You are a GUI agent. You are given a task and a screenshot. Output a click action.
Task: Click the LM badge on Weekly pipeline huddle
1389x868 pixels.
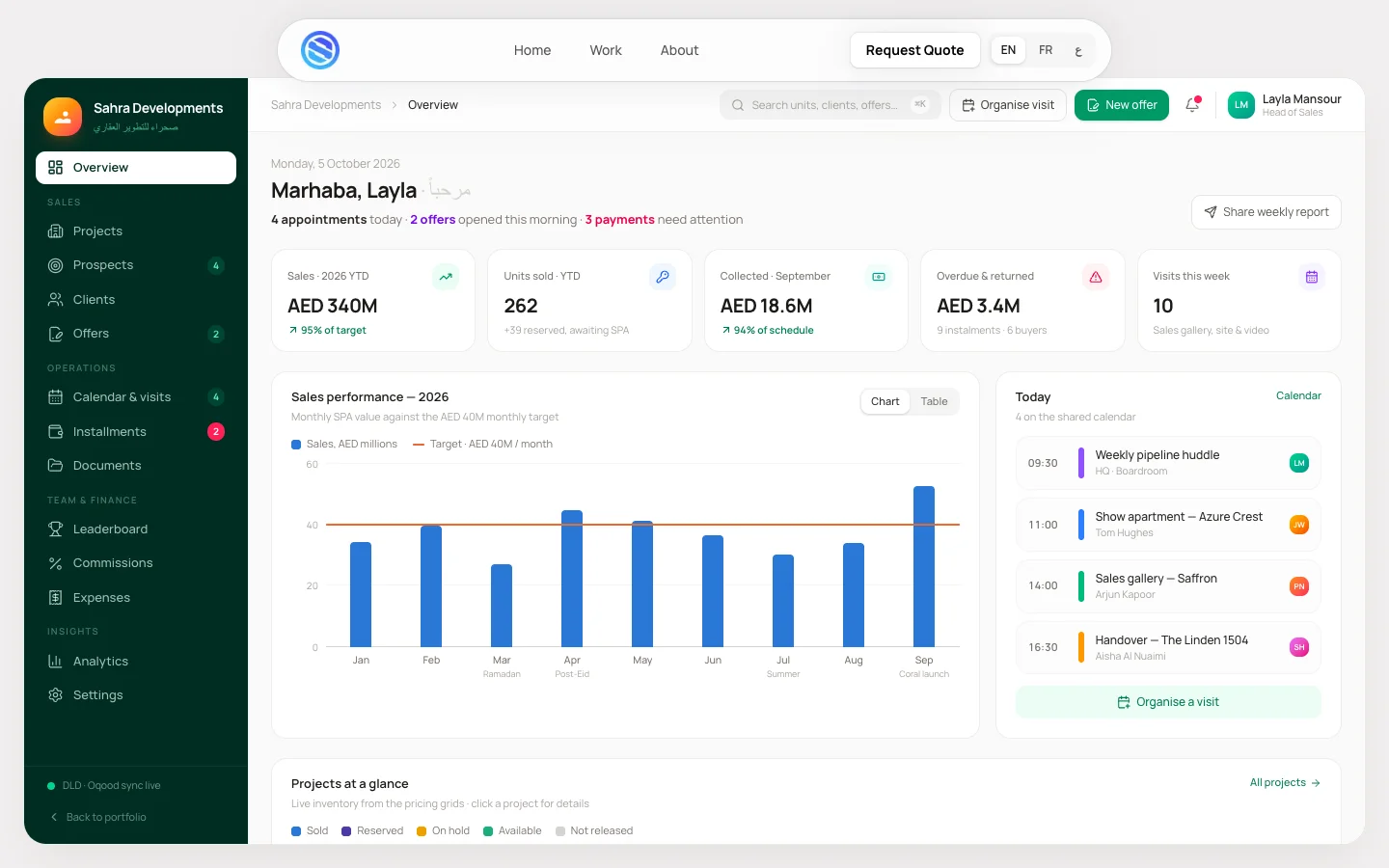[1299, 463]
